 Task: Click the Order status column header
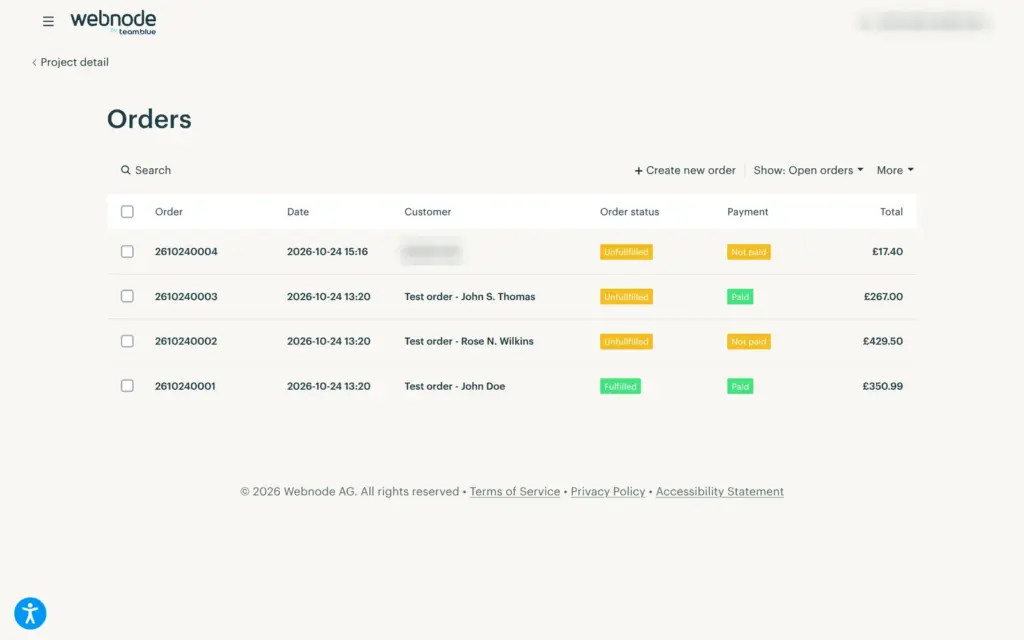(630, 212)
